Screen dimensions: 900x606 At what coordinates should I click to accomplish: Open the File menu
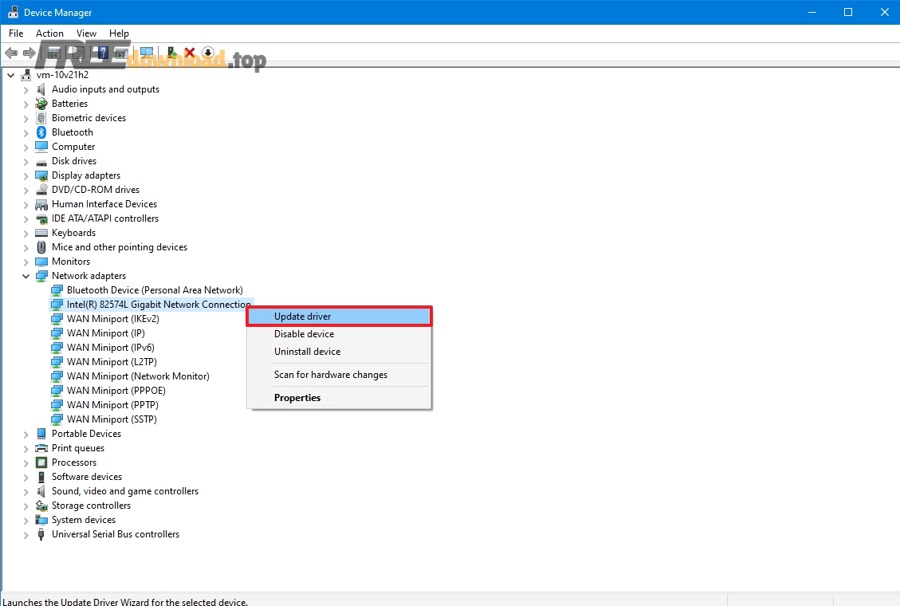point(16,33)
